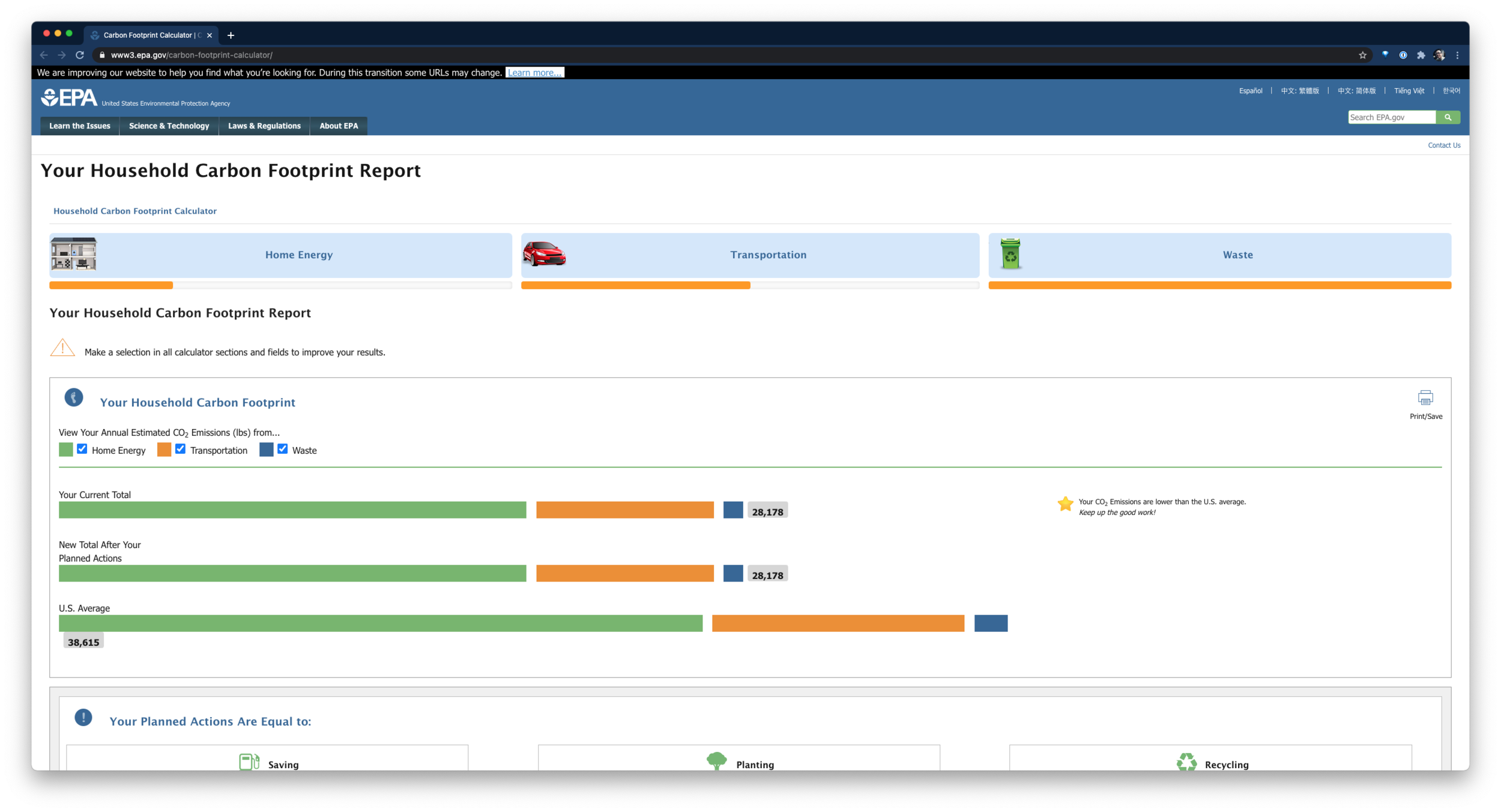Viewport: 1501px width, 812px height.
Task: Click the EPA logo in header
Action: point(69,98)
